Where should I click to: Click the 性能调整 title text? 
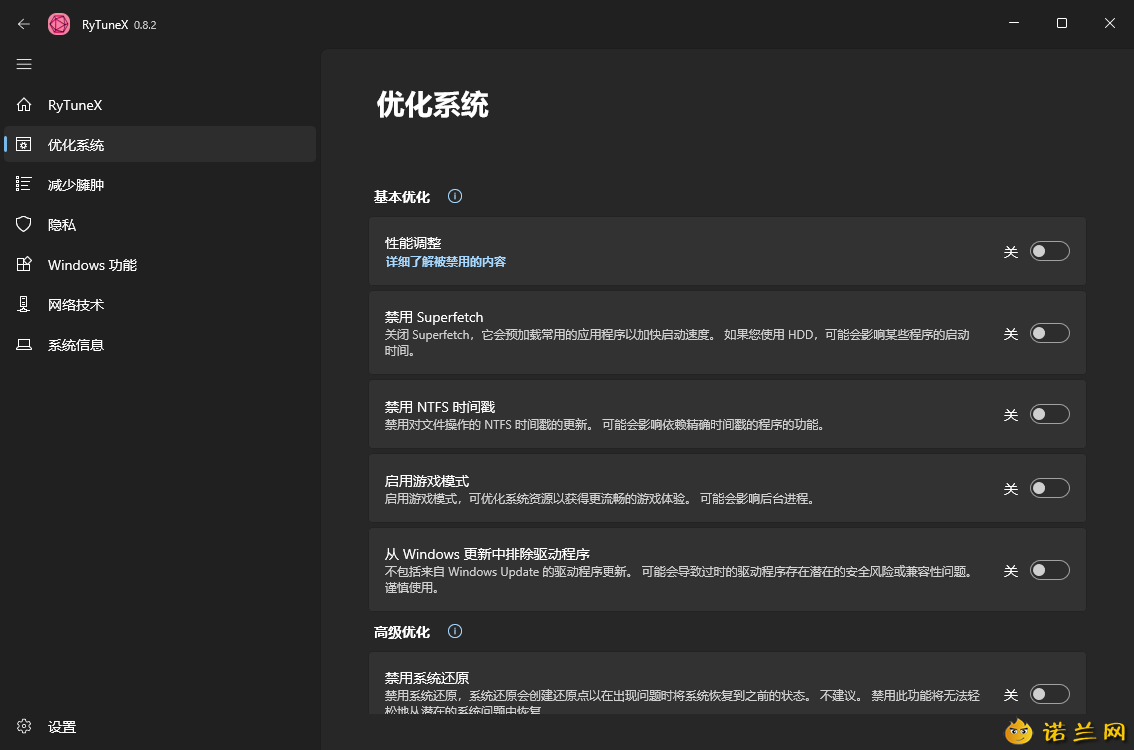point(413,243)
